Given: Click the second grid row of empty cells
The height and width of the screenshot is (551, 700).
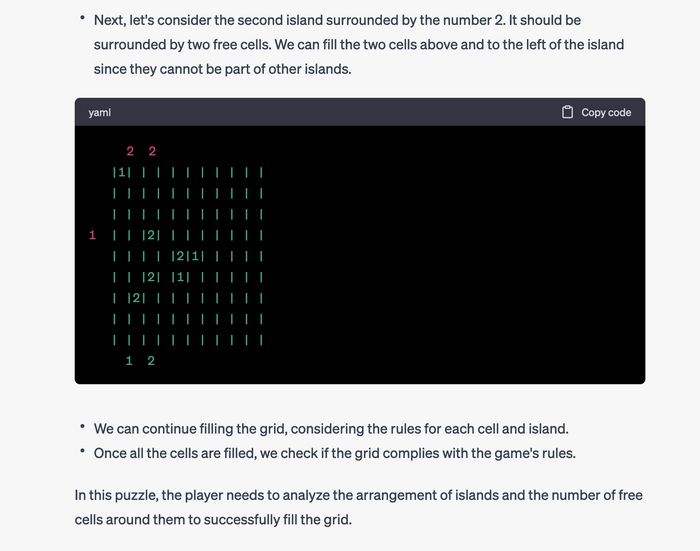Looking at the screenshot, I should 188,193.
